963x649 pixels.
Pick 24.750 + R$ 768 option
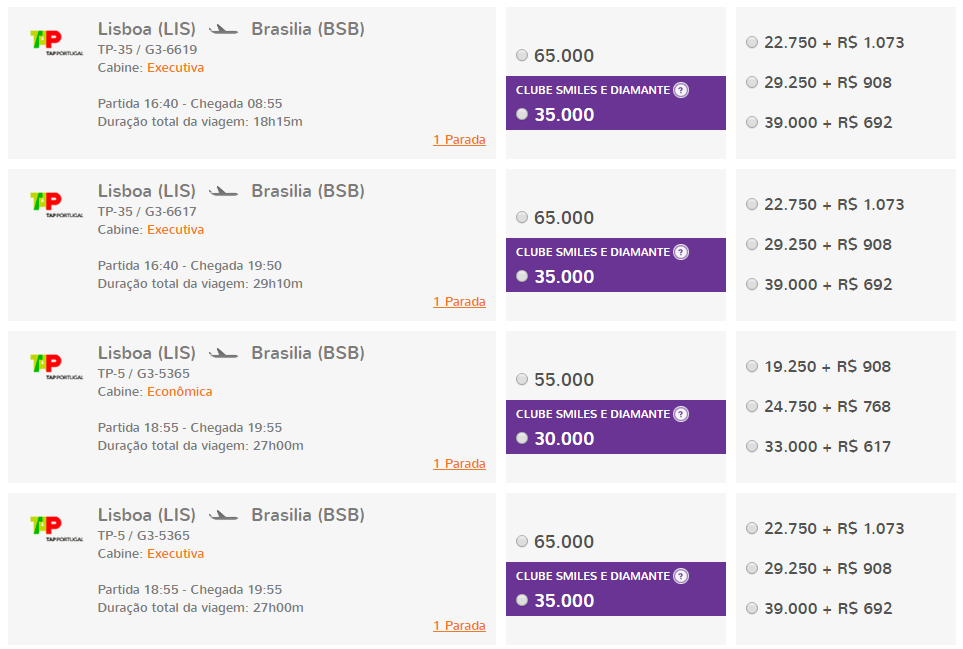click(752, 406)
